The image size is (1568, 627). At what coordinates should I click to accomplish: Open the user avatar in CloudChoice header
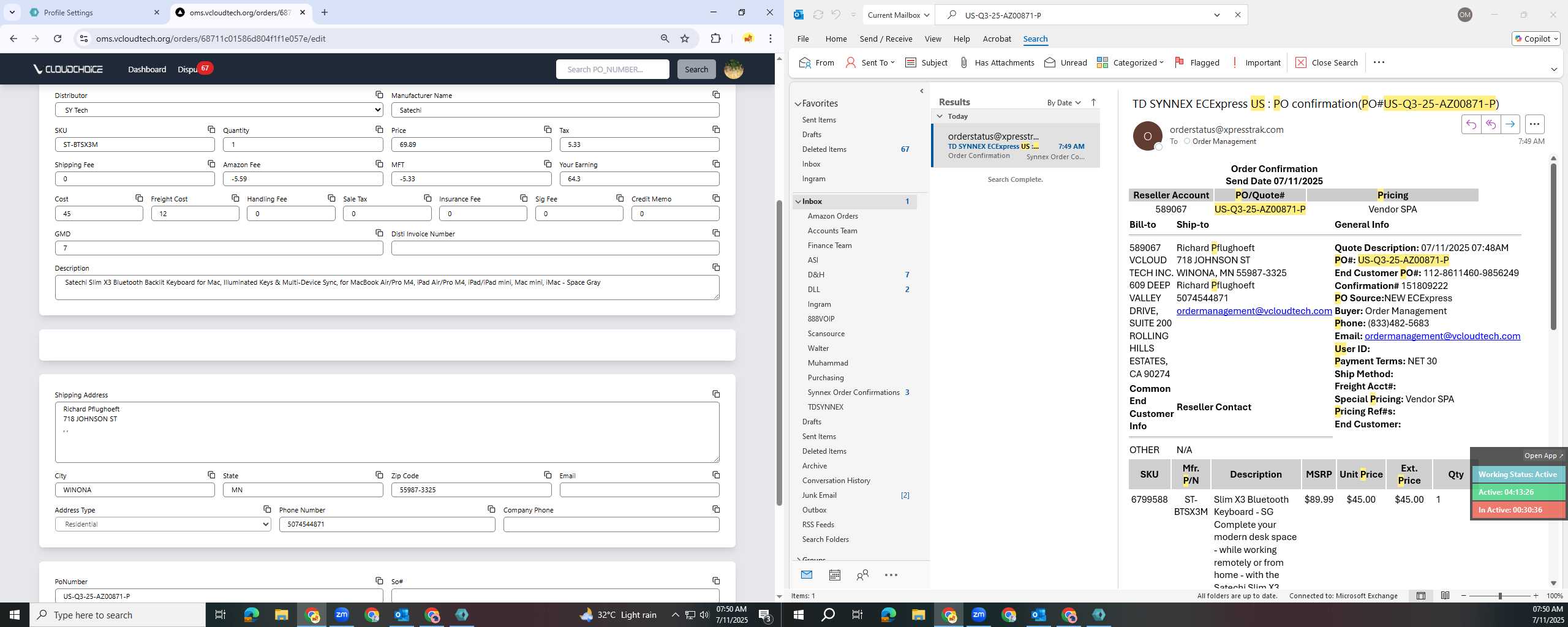[x=734, y=69]
